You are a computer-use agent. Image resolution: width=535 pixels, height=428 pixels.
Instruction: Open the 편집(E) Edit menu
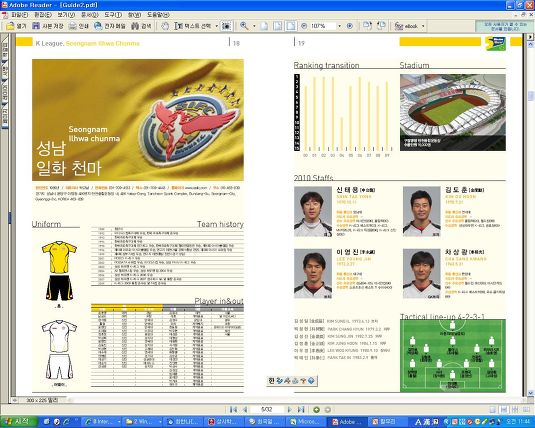[43, 15]
